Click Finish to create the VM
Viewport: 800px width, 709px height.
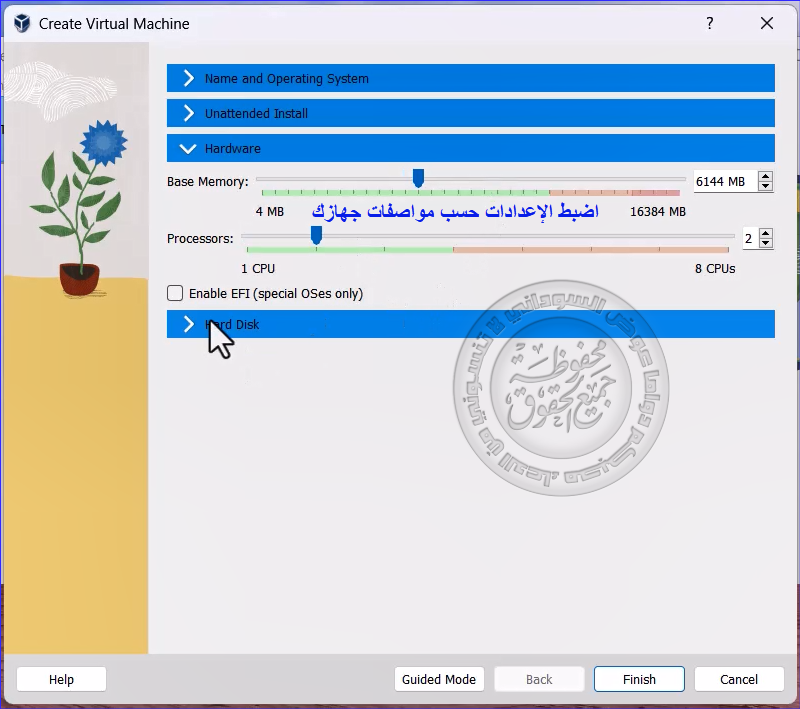click(x=639, y=680)
